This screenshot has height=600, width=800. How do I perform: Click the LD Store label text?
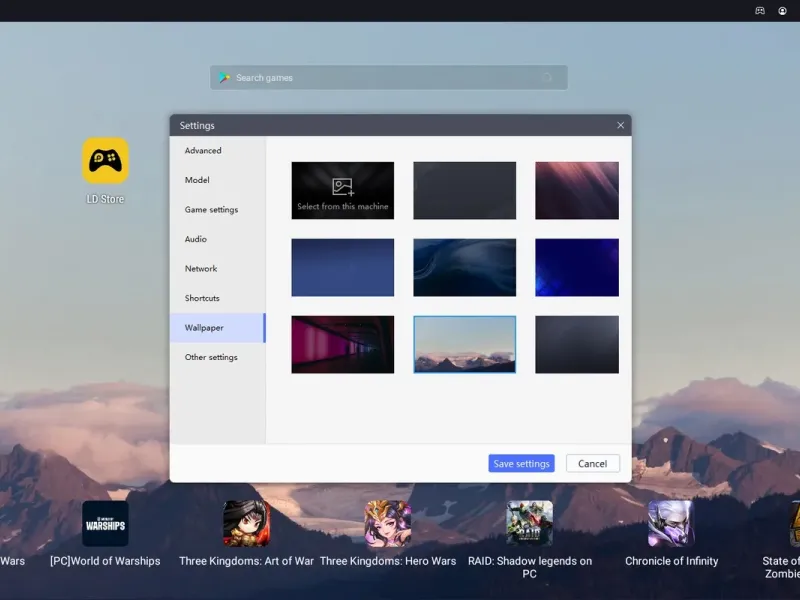tap(105, 199)
